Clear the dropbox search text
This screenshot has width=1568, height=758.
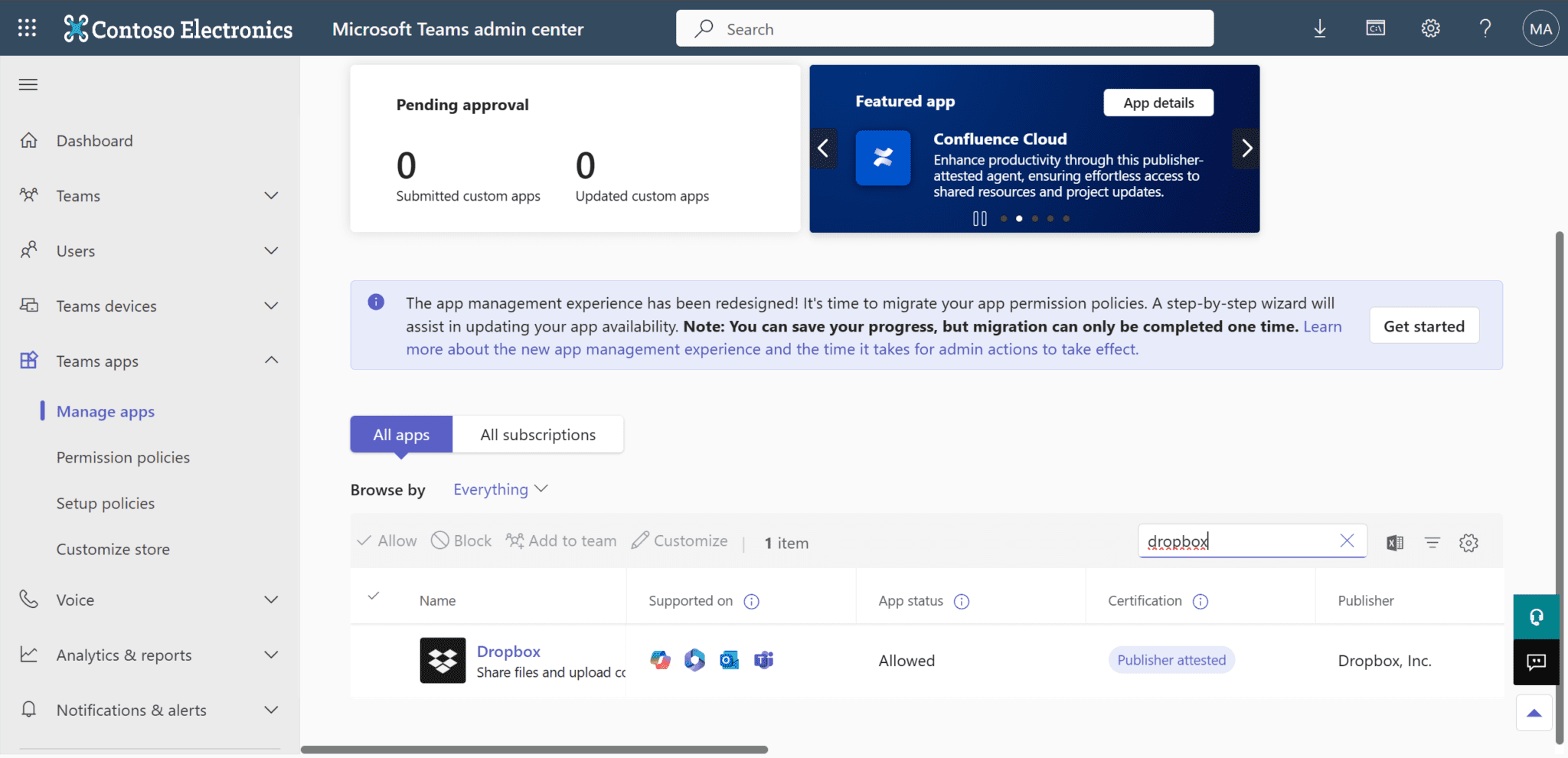(1347, 540)
